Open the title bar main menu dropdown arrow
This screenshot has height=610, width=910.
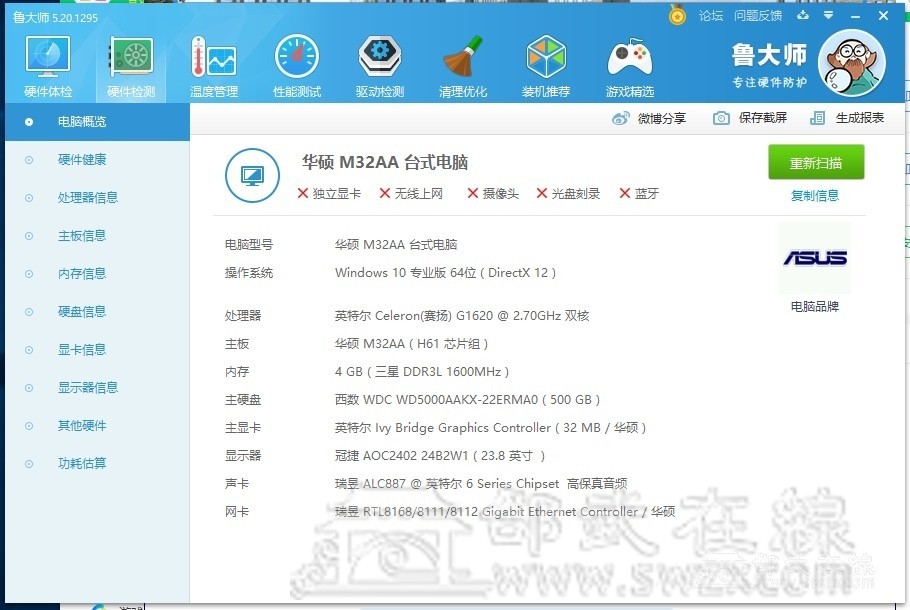[x=828, y=16]
